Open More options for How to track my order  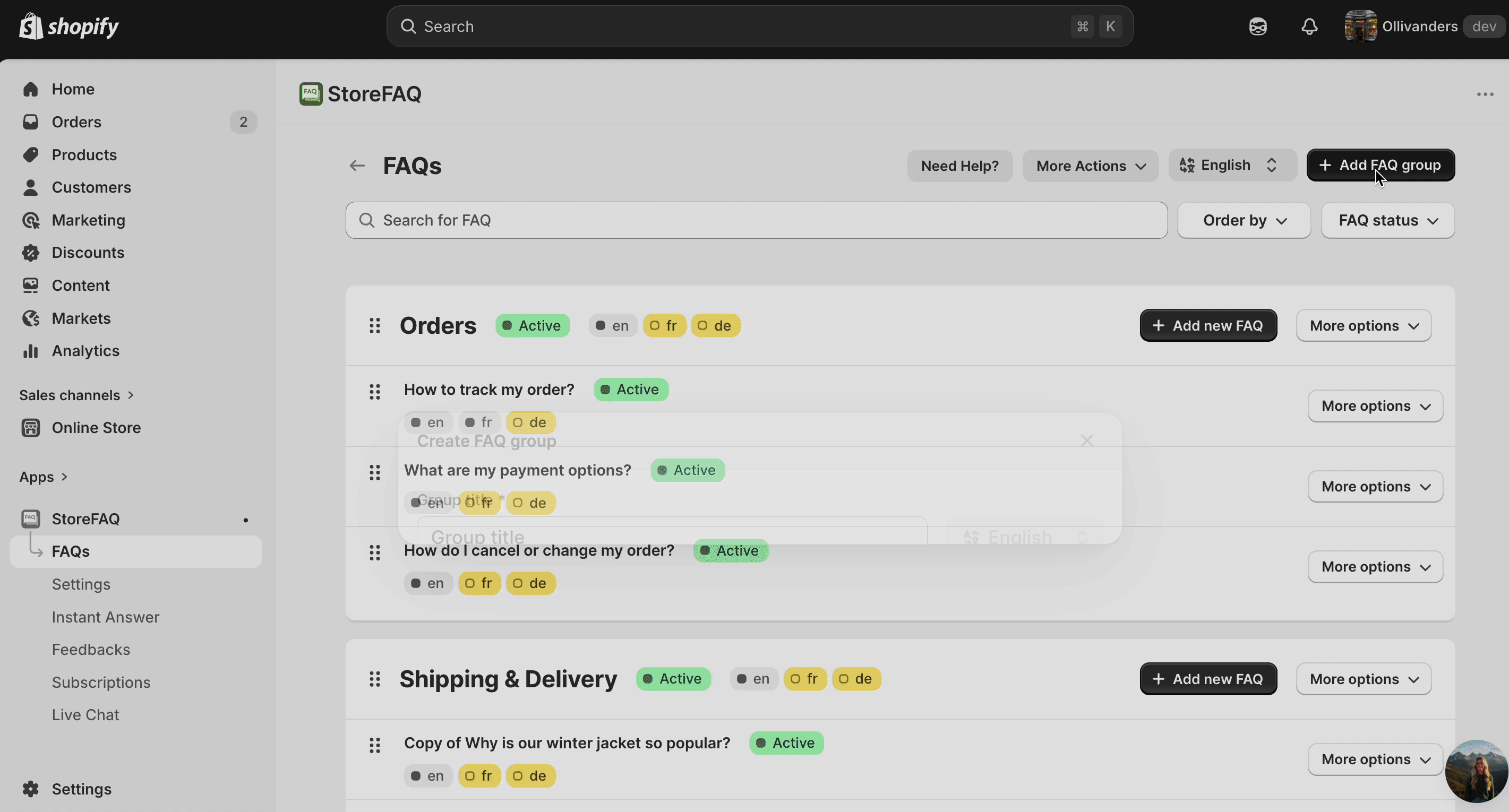1375,405
